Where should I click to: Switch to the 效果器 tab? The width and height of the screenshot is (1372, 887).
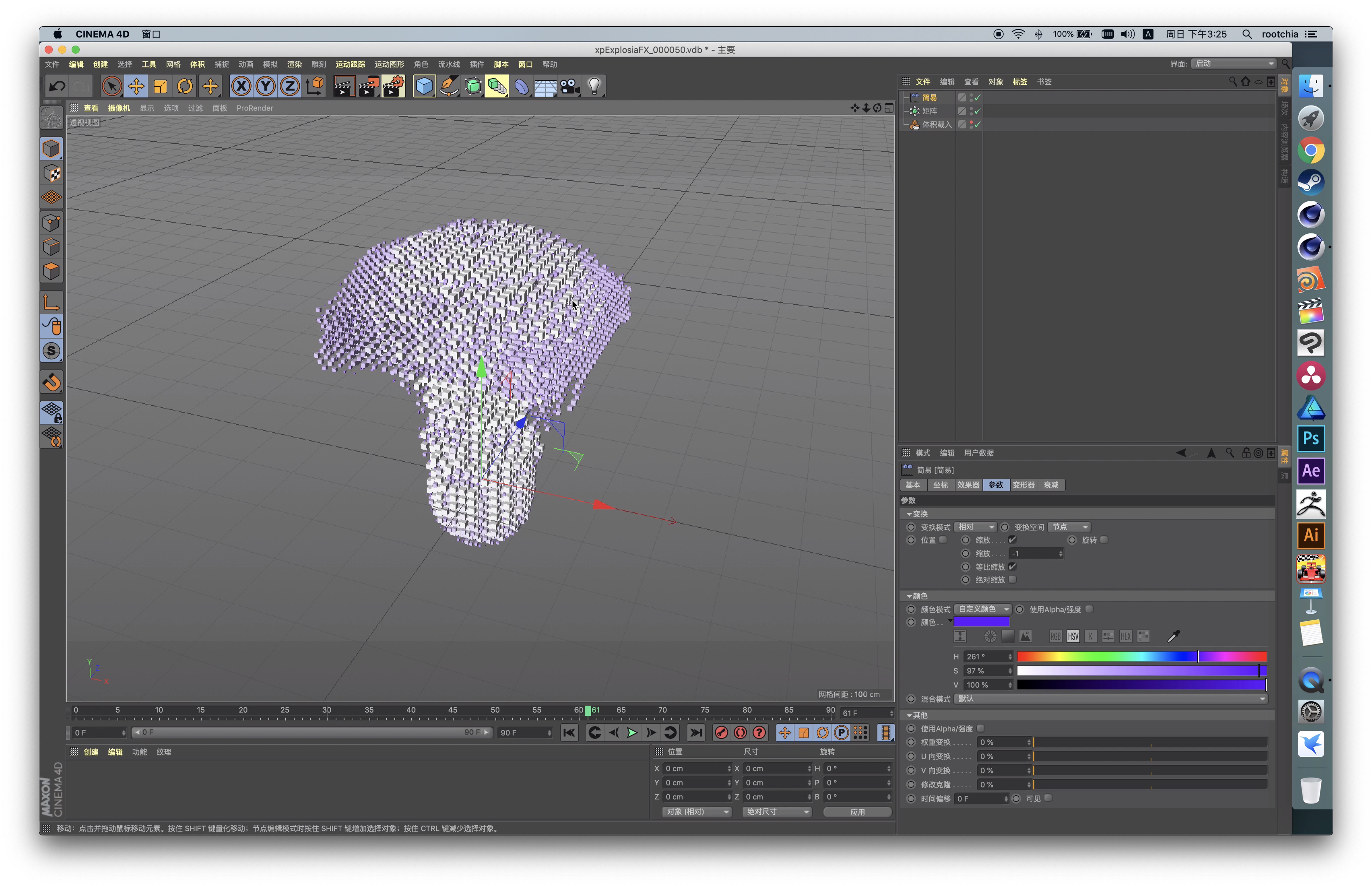(x=968, y=485)
